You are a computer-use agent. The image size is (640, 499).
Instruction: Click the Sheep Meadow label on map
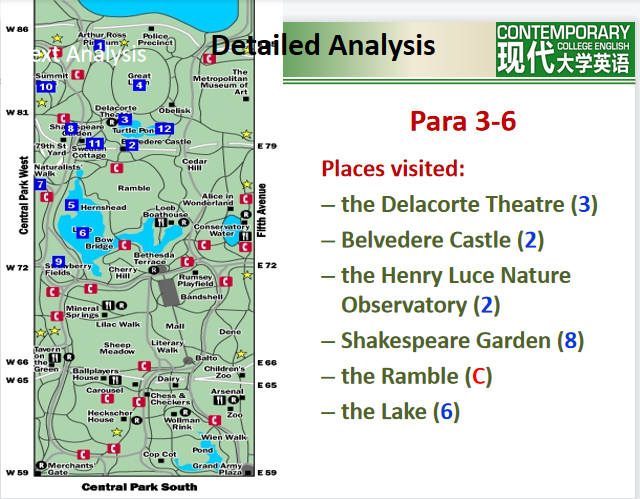point(117,349)
